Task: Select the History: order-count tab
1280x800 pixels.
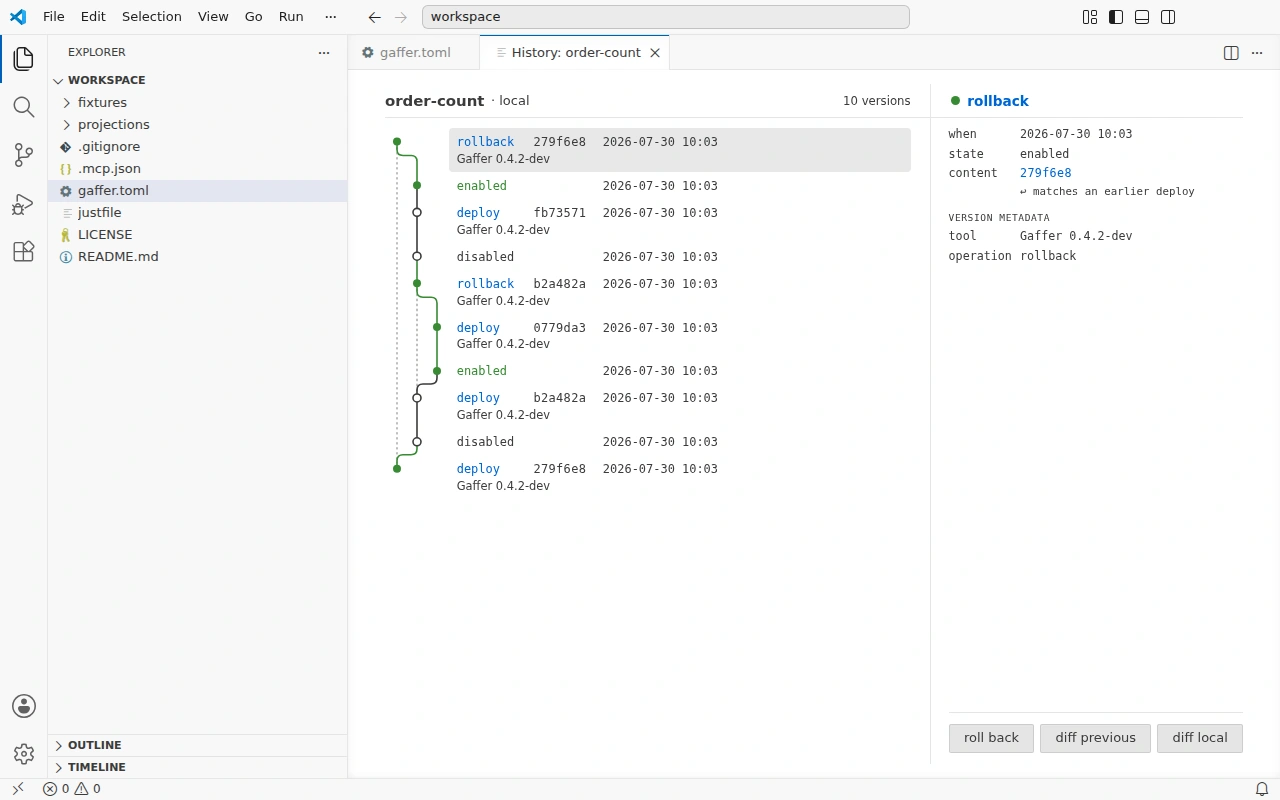Action: click(x=575, y=53)
